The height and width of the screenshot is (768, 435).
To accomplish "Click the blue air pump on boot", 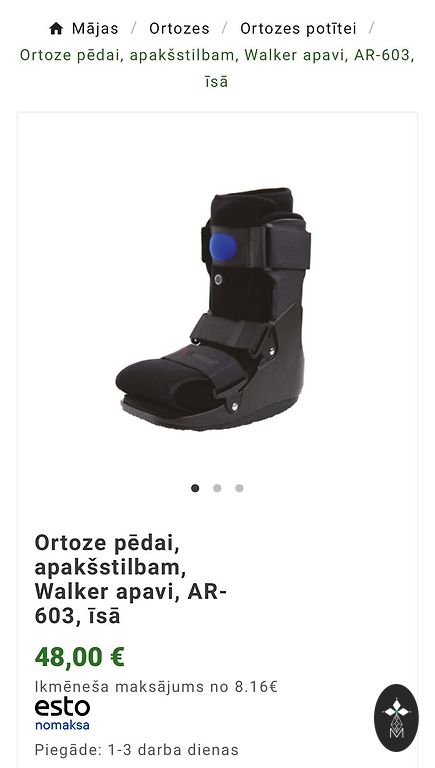I will (223, 247).
